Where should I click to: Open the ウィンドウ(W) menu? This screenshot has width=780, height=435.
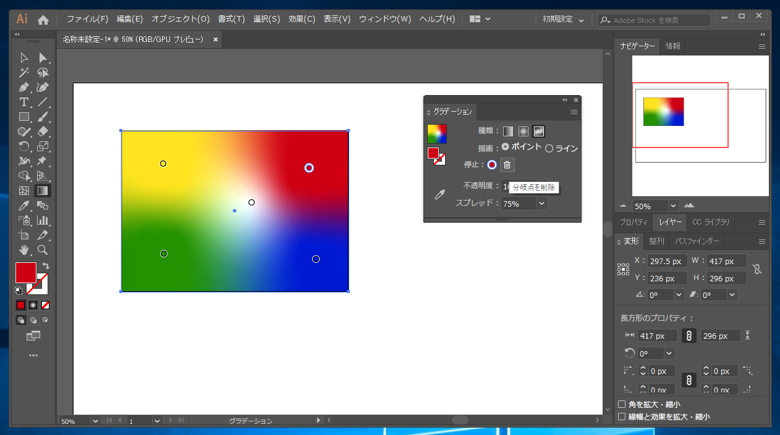[x=385, y=19]
